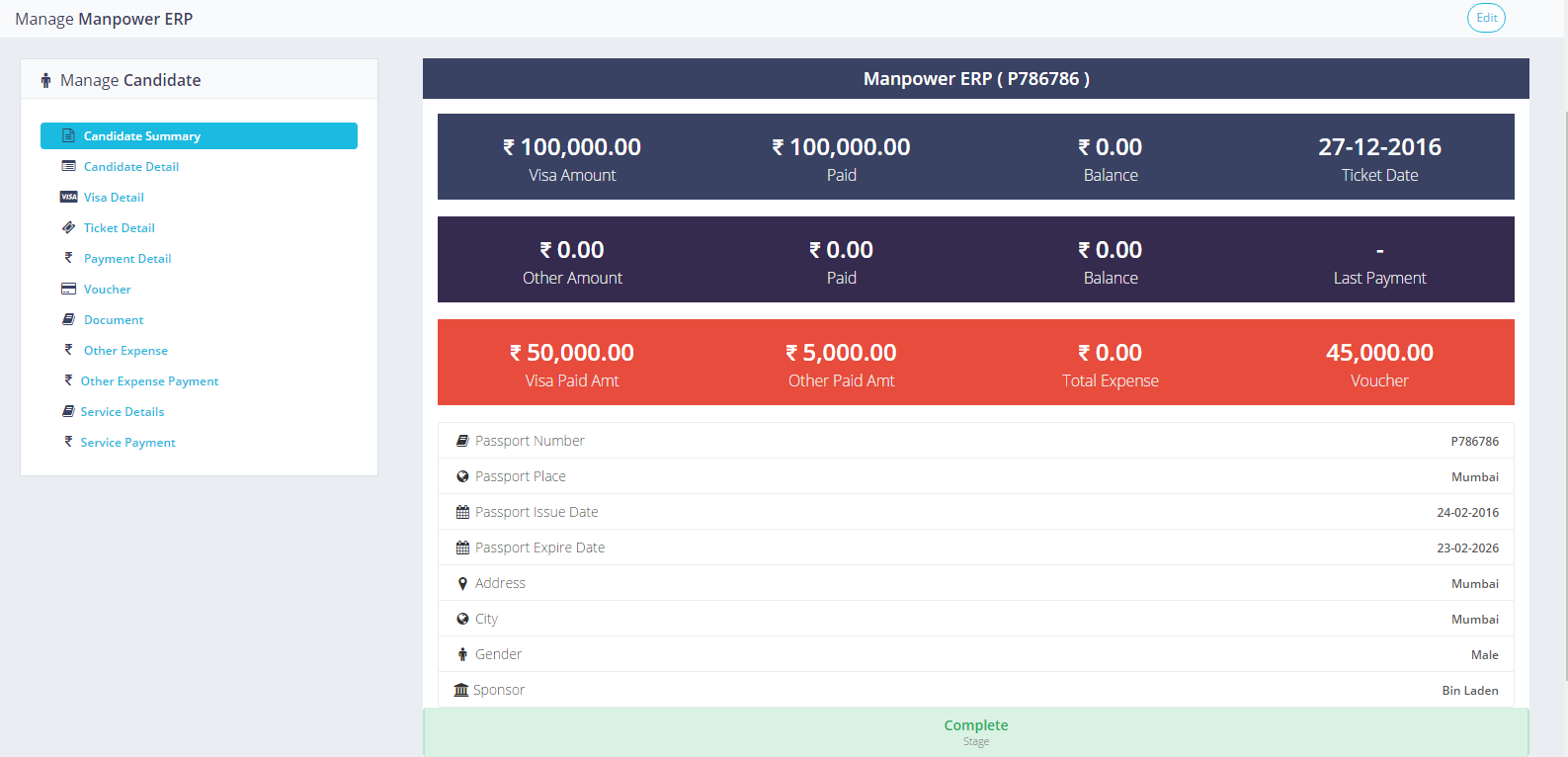Click the ₹ 50,000.00 Visa Paid Amt
1568x757 pixels.
[572, 353]
